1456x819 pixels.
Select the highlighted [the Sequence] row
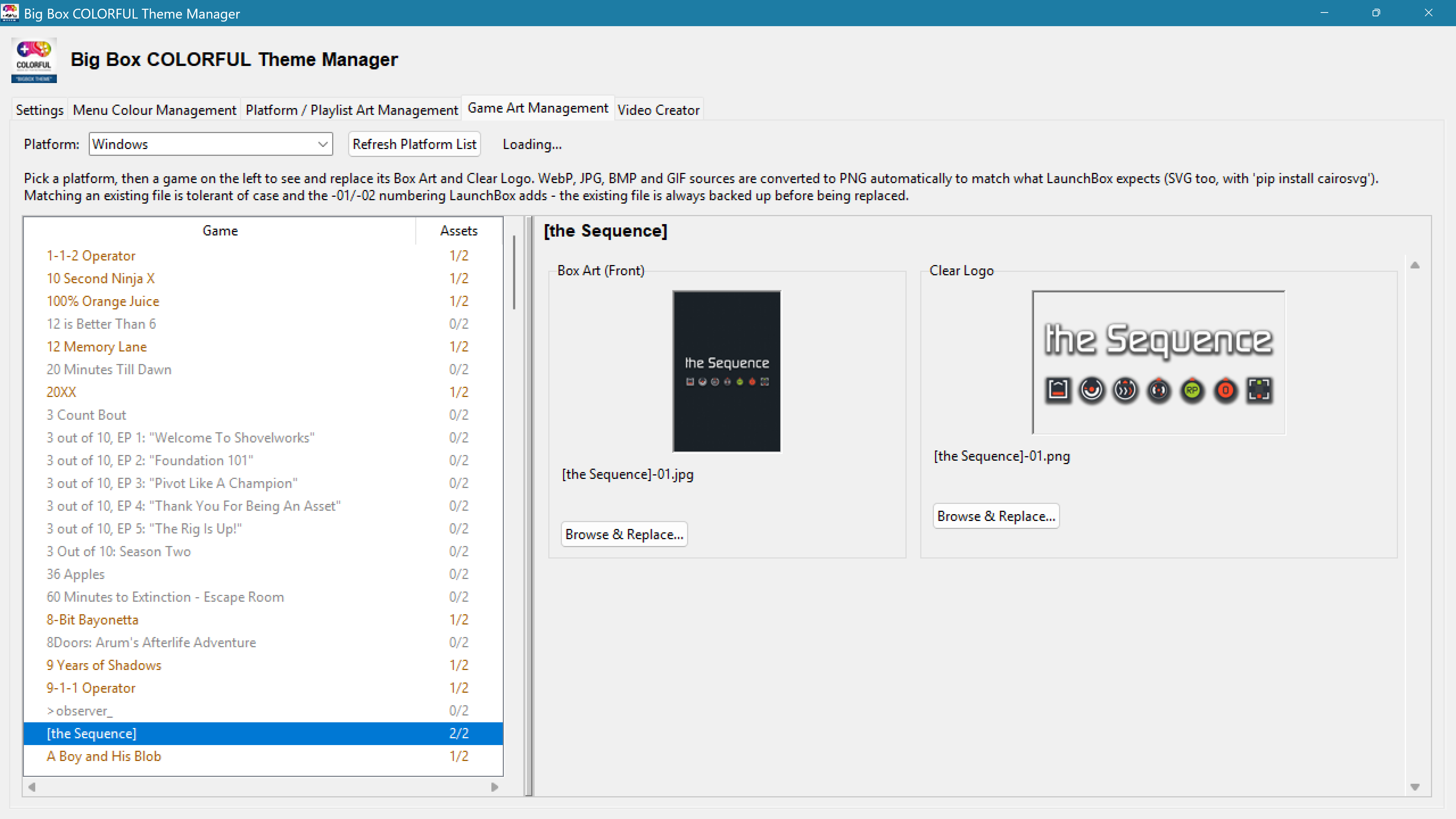click(x=264, y=734)
